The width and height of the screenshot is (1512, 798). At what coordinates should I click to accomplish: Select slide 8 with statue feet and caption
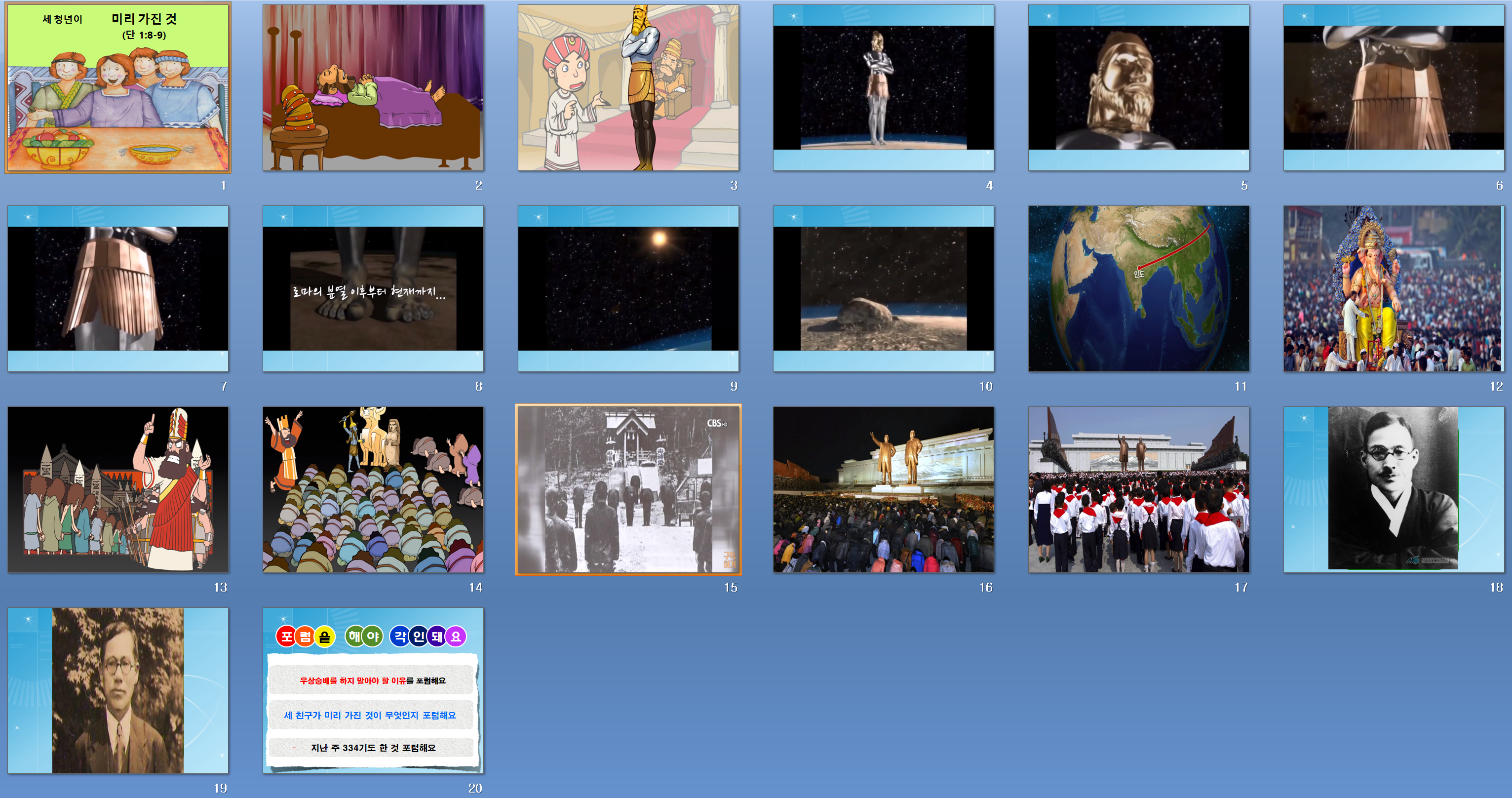(x=373, y=288)
